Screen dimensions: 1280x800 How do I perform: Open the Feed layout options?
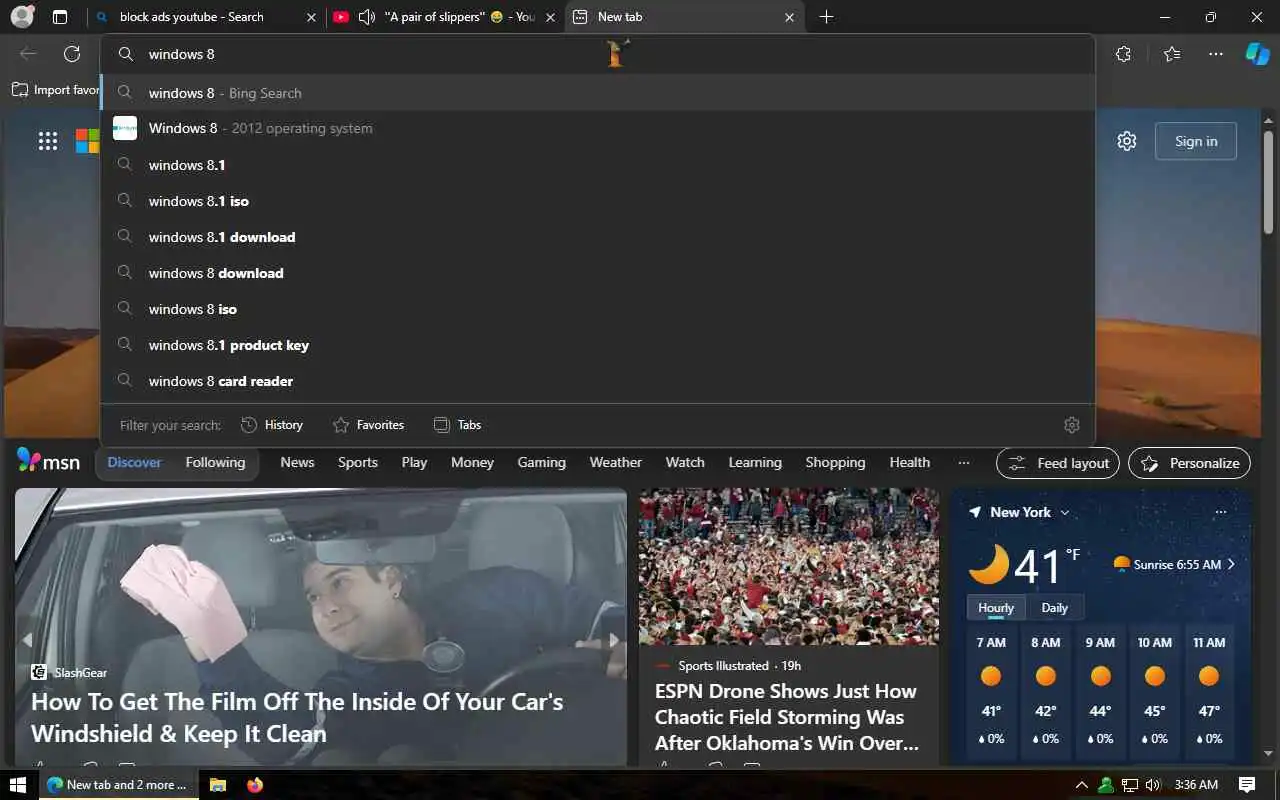coord(1058,463)
